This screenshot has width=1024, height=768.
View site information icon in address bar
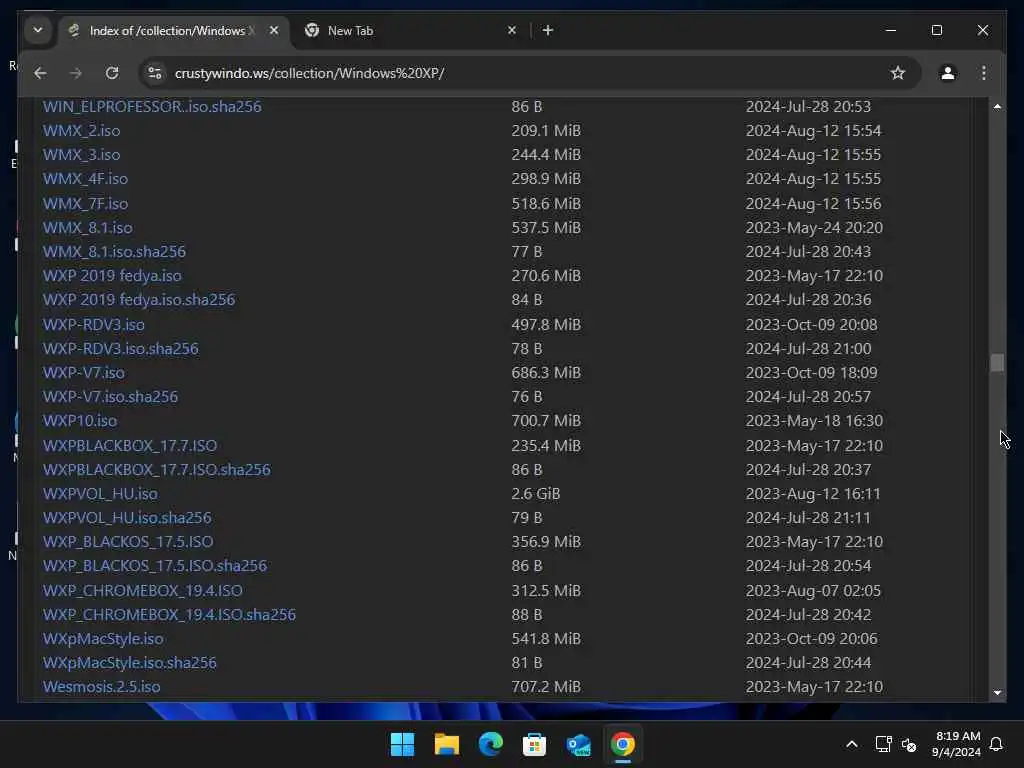click(x=155, y=73)
